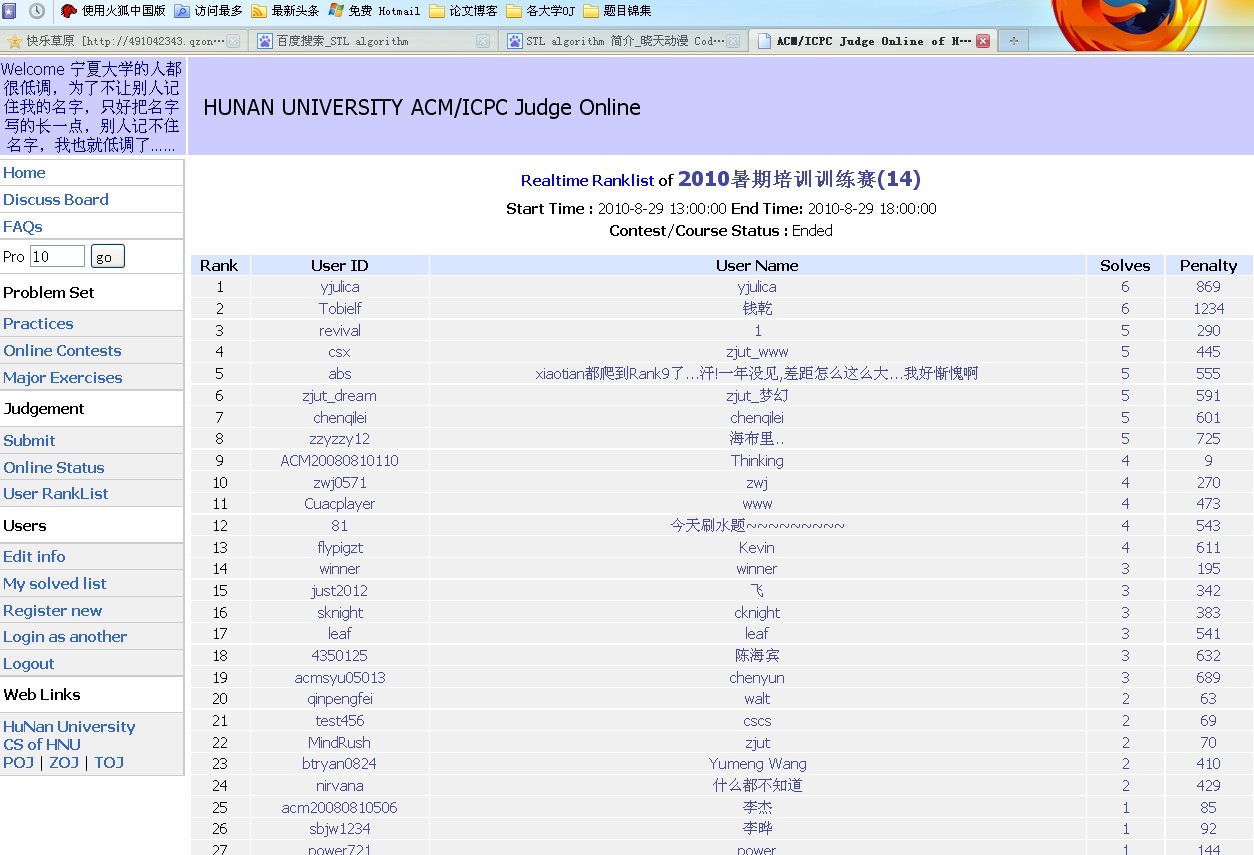Visit the CS of HNU link
This screenshot has width=1254, height=855.
tap(42, 745)
